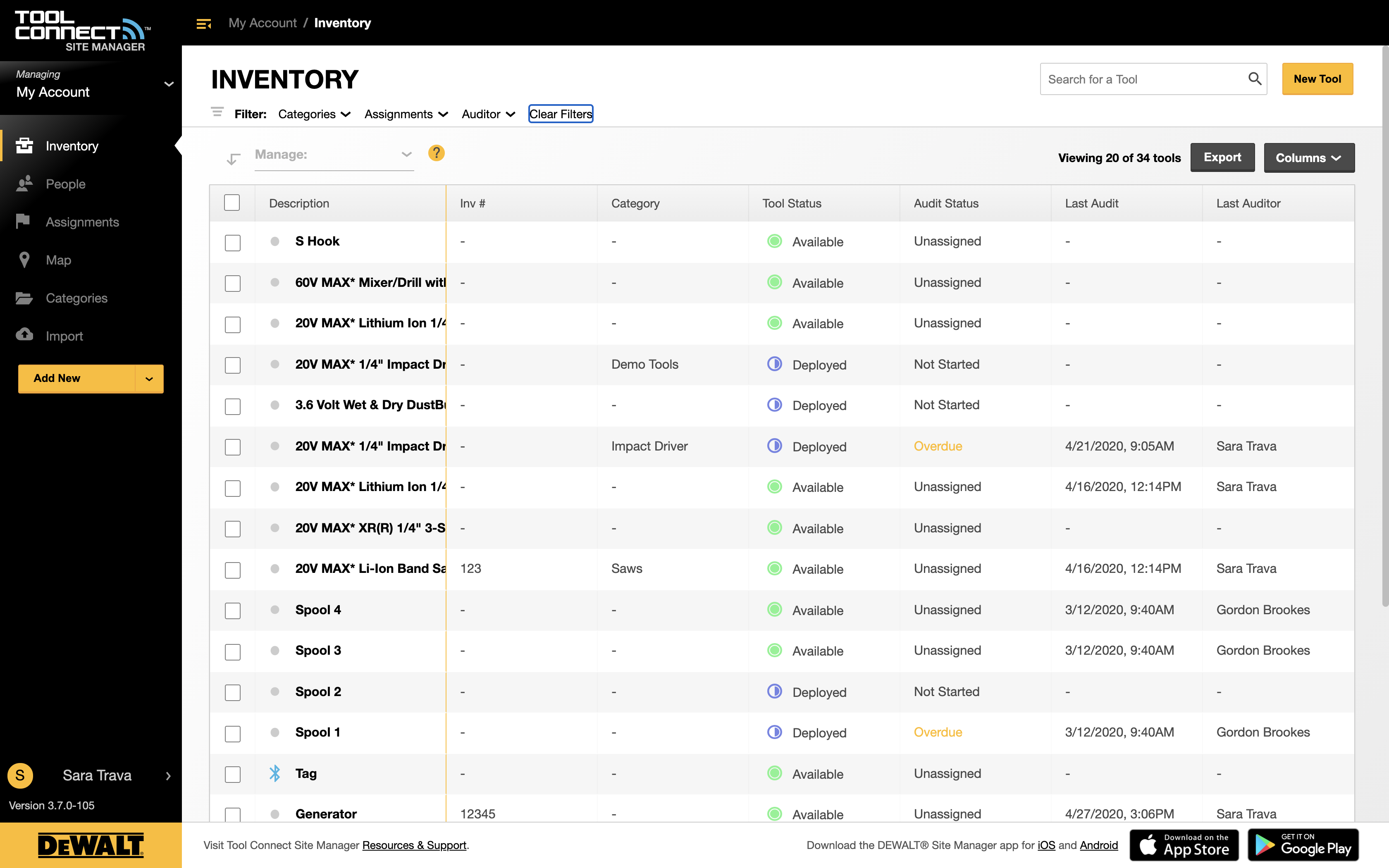Follow the iOS link in the footer

point(1046,845)
